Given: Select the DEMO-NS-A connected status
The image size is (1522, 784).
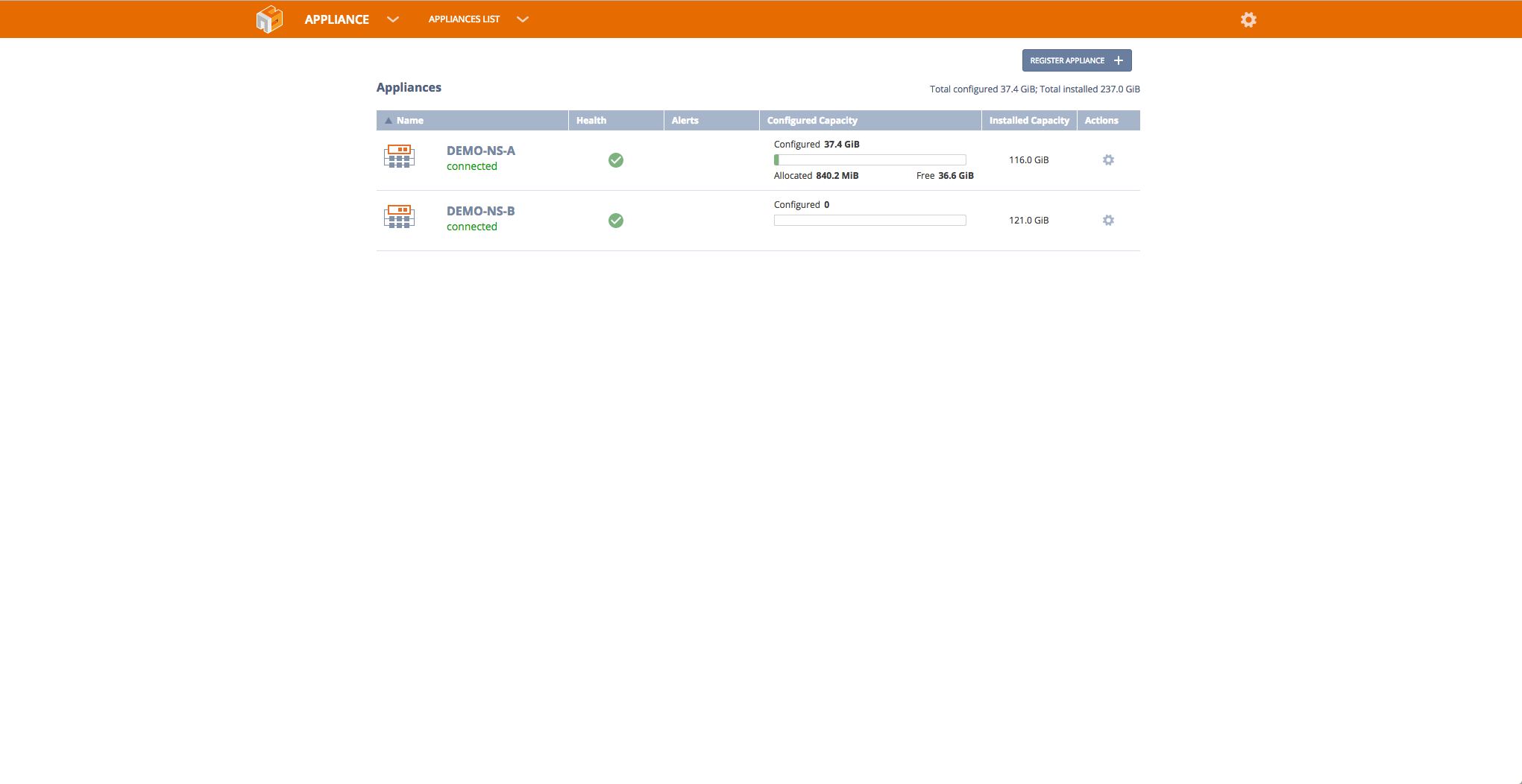Looking at the screenshot, I should 471,166.
